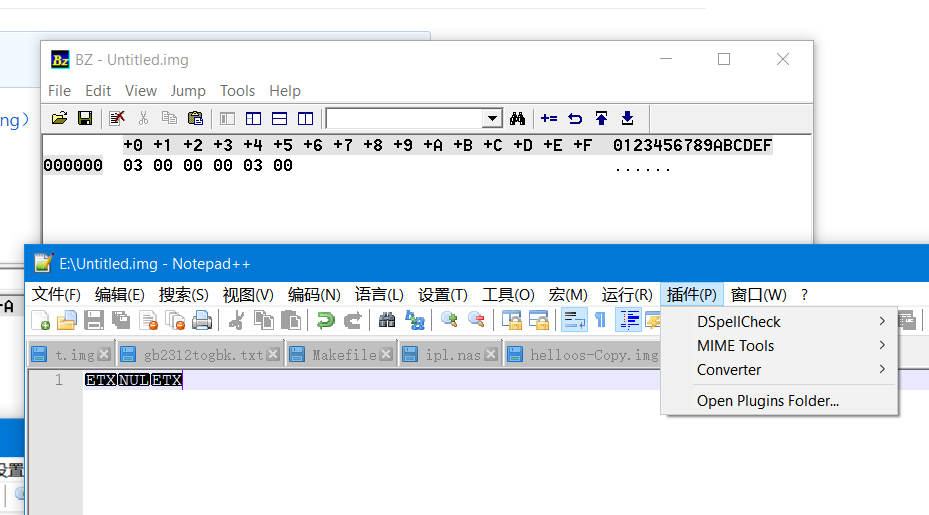Image resolution: width=929 pixels, height=515 pixels.
Task: Split BZ window horizontally icon
Action: click(x=280, y=119)
